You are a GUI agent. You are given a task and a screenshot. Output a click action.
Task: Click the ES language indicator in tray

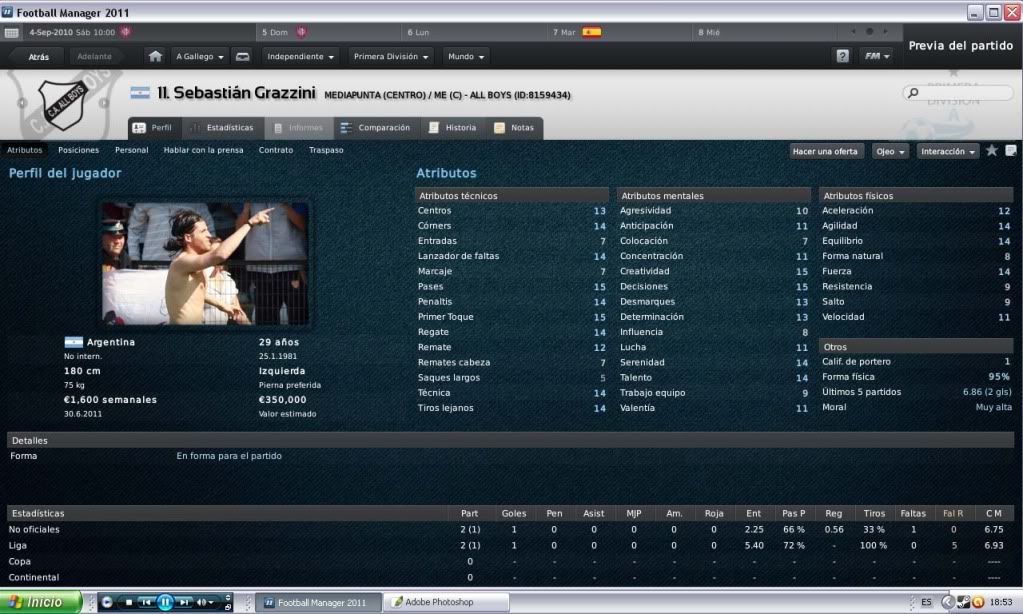pos(926,602)
